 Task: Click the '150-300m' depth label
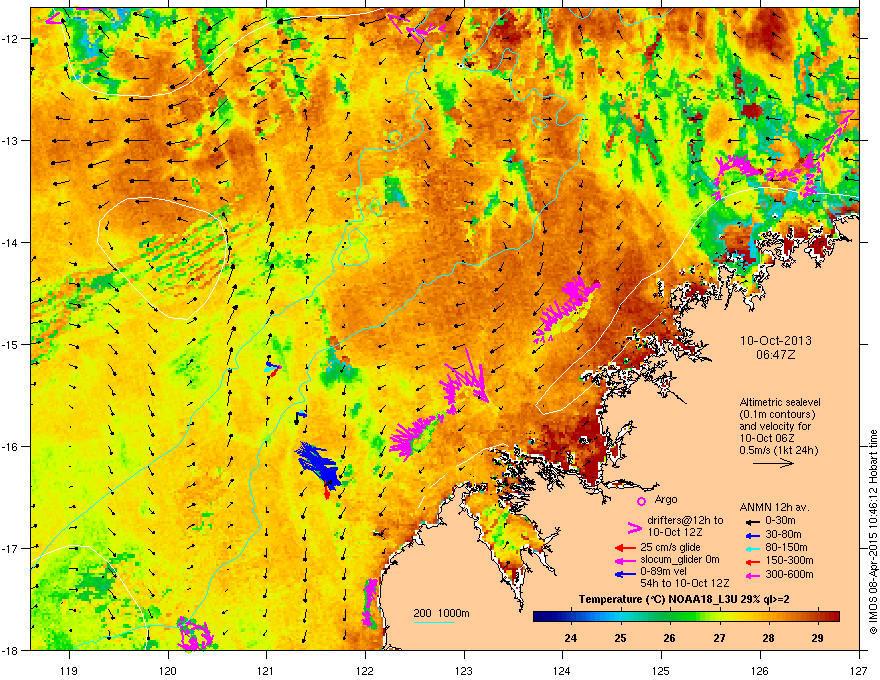tap(789, 560)
